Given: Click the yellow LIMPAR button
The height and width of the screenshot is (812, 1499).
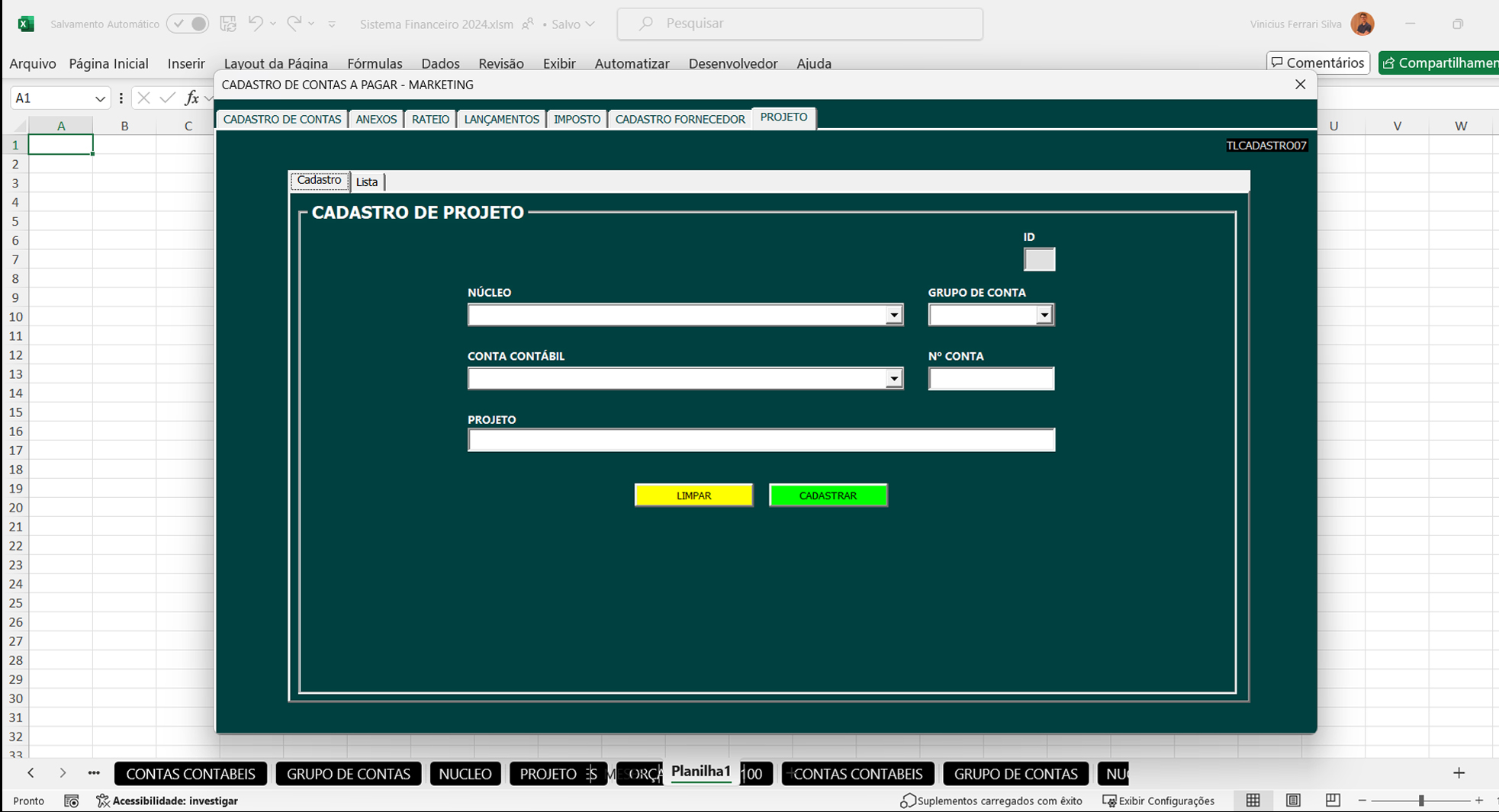Looking at the screenshot, I should click(x=693, y=496).
